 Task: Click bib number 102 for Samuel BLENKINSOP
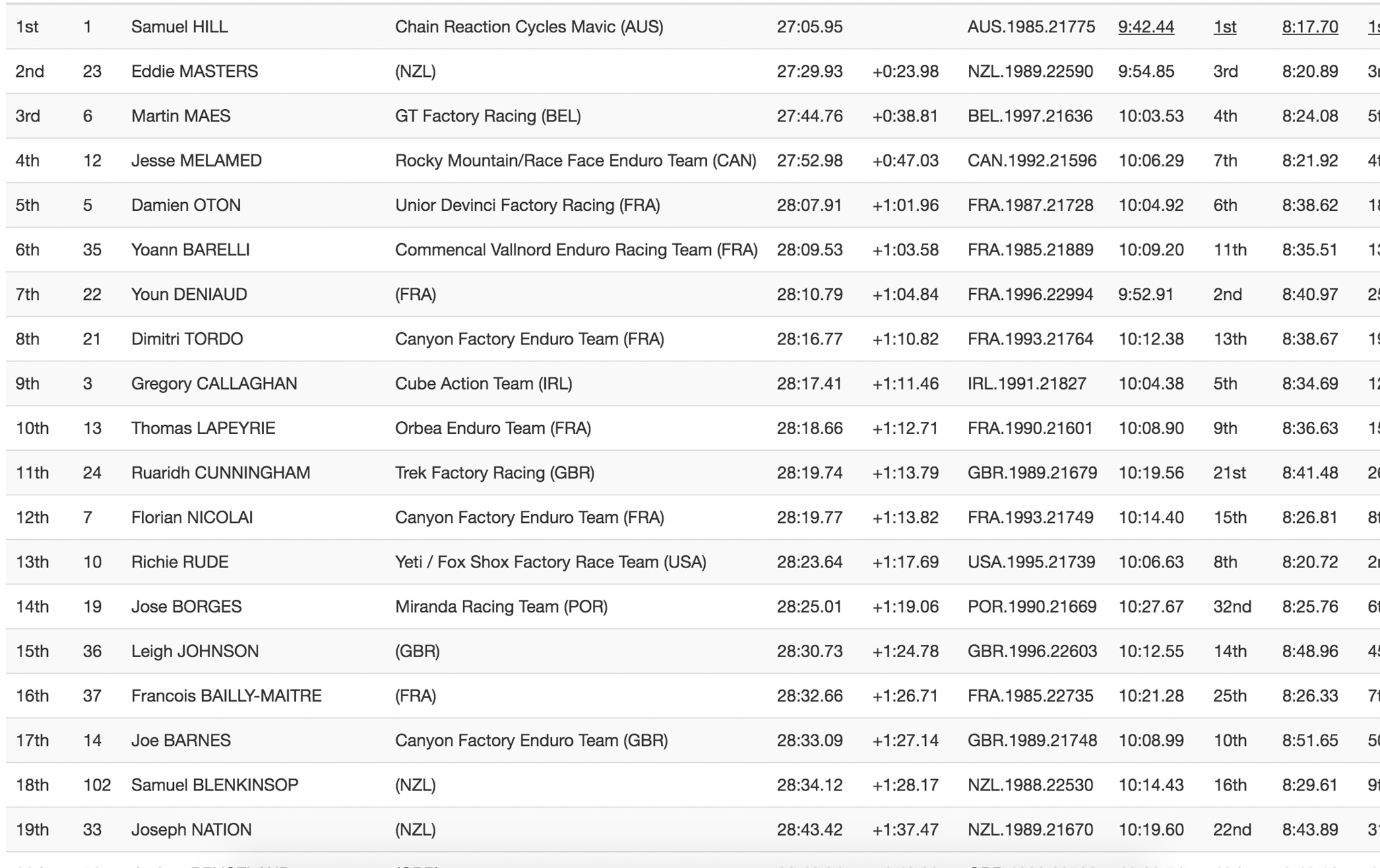(97, 785)
